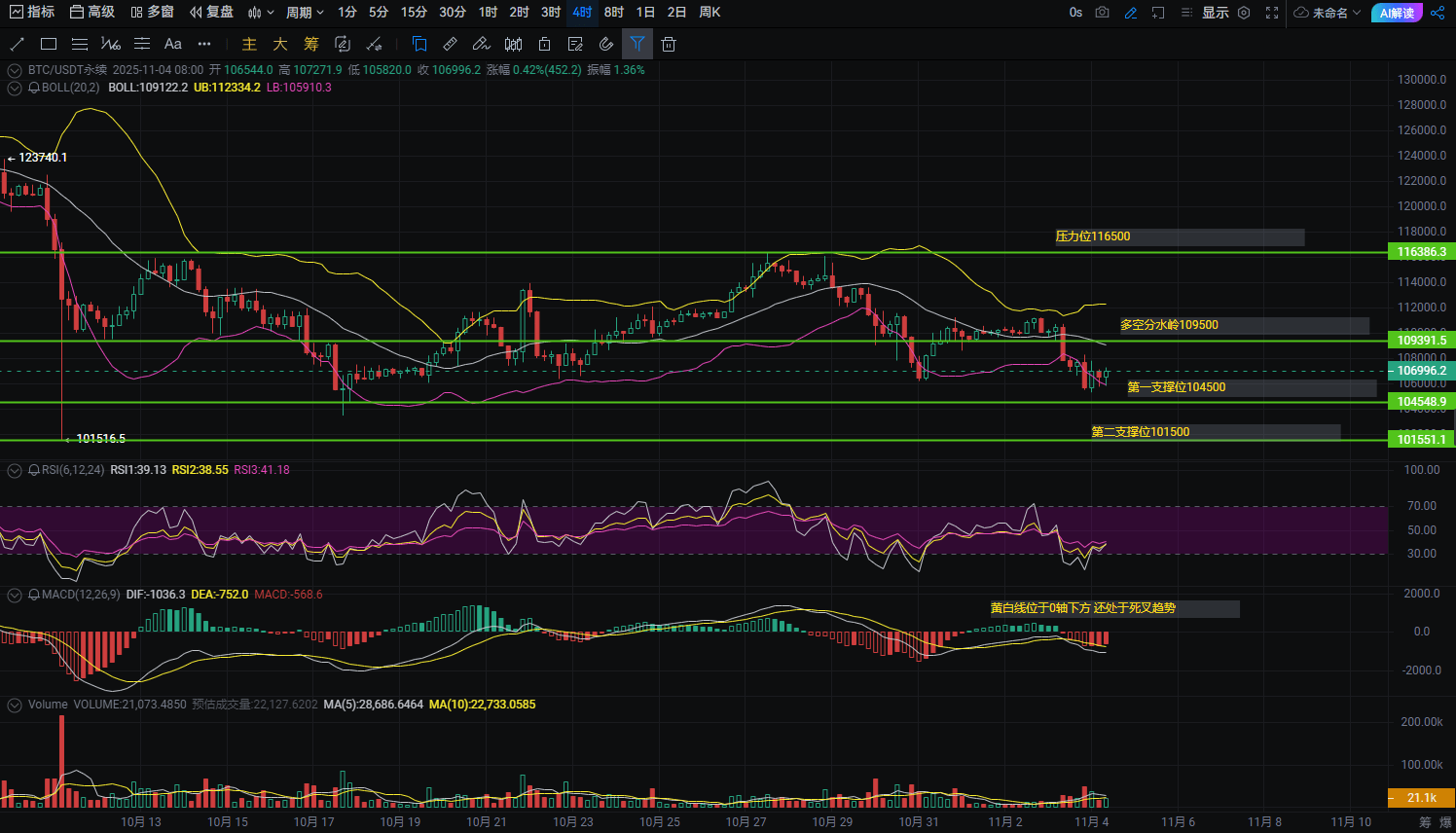Toggle the highlighted filter funnel tool

pos(637,44)
